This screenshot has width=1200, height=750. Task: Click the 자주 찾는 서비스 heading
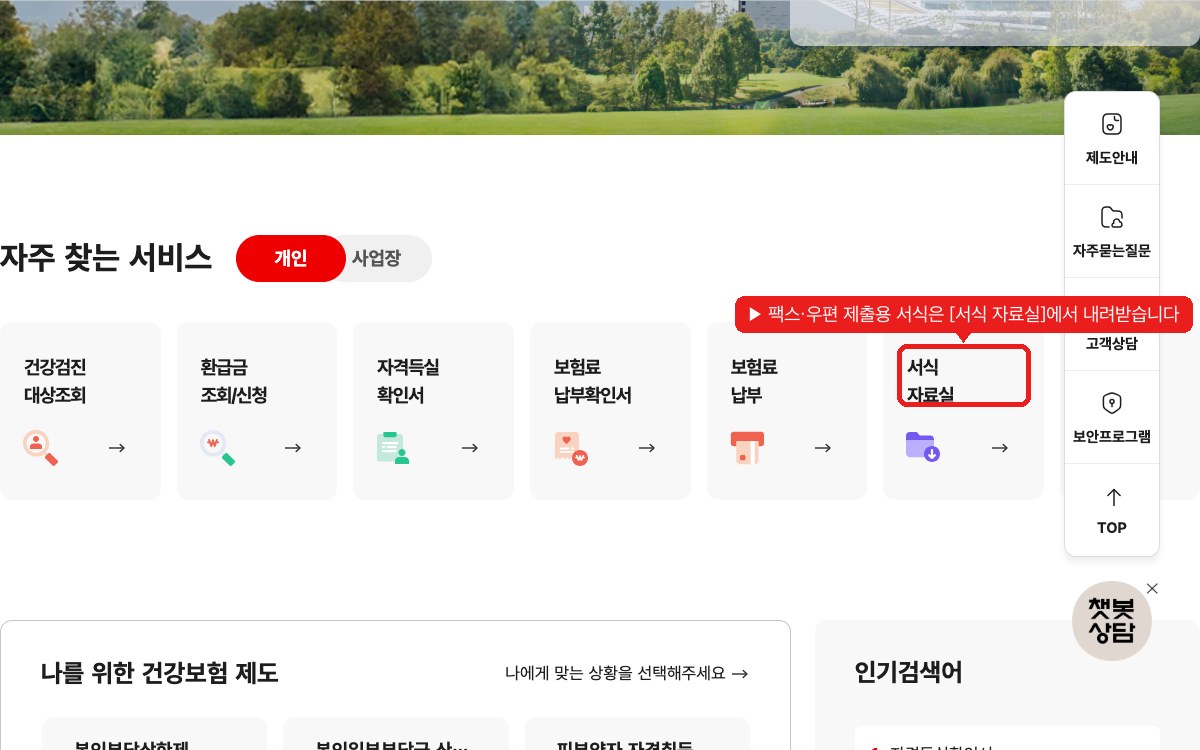point(106,258)
